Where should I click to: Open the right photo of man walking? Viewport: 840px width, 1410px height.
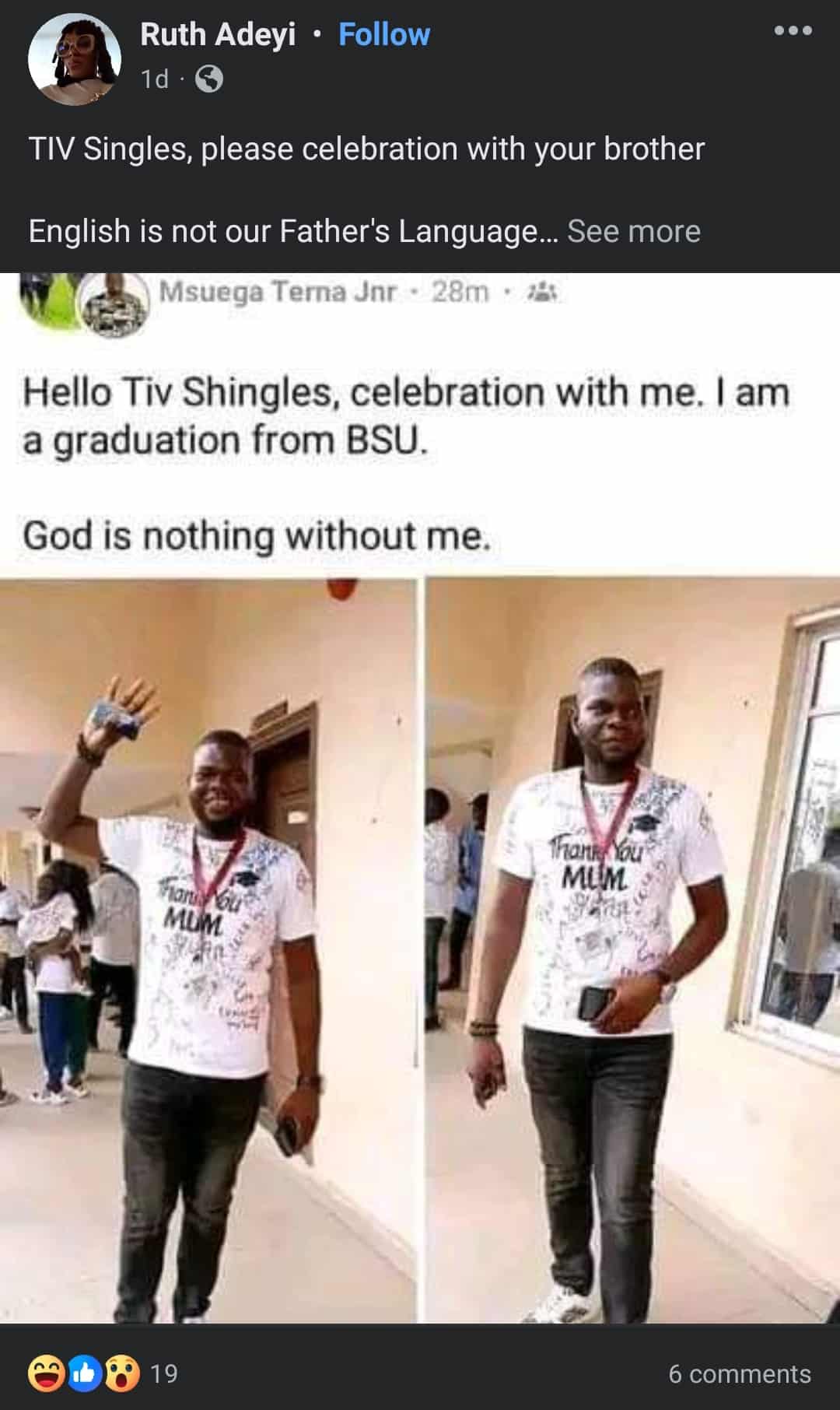pos(632,951)
